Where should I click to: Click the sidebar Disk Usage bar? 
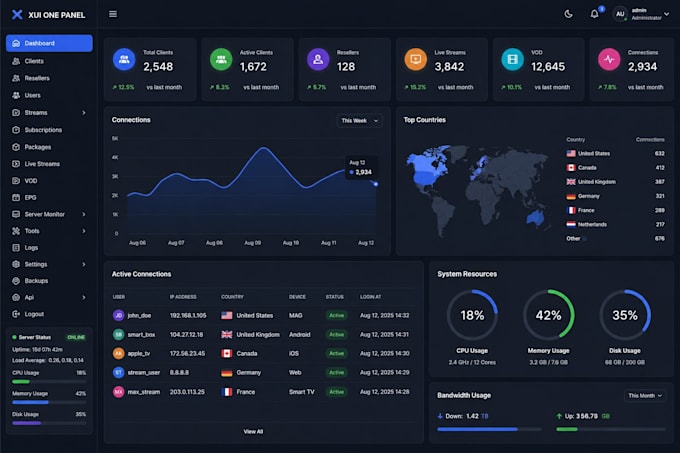coord(49,423)
